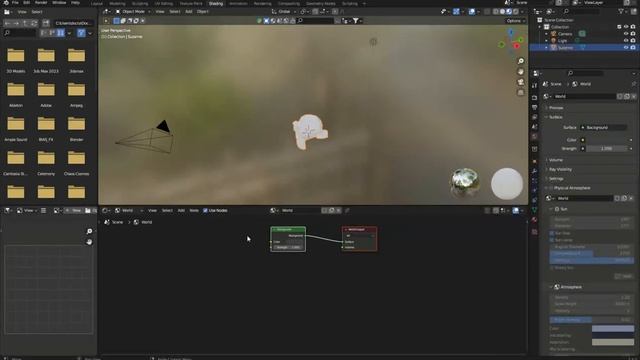Toggle the Sun Disc checkbox
The image size is (640, 360).
click(x=552, y=233)
